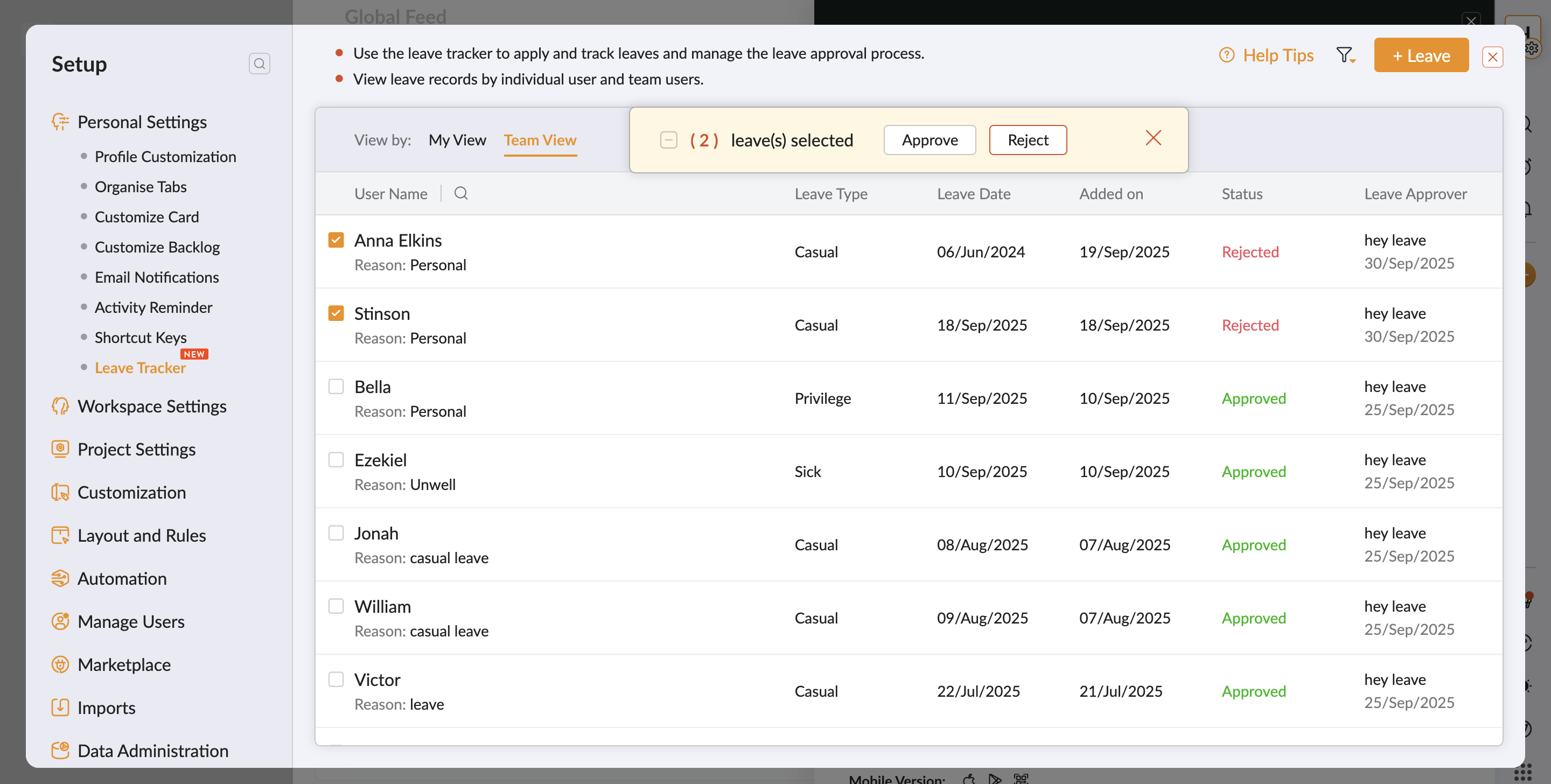Image resolution: width=1551 pixels, height=784 pixels.
Task: Click the Marketplace sidebar icon
Action: click(x=60, y=664)
